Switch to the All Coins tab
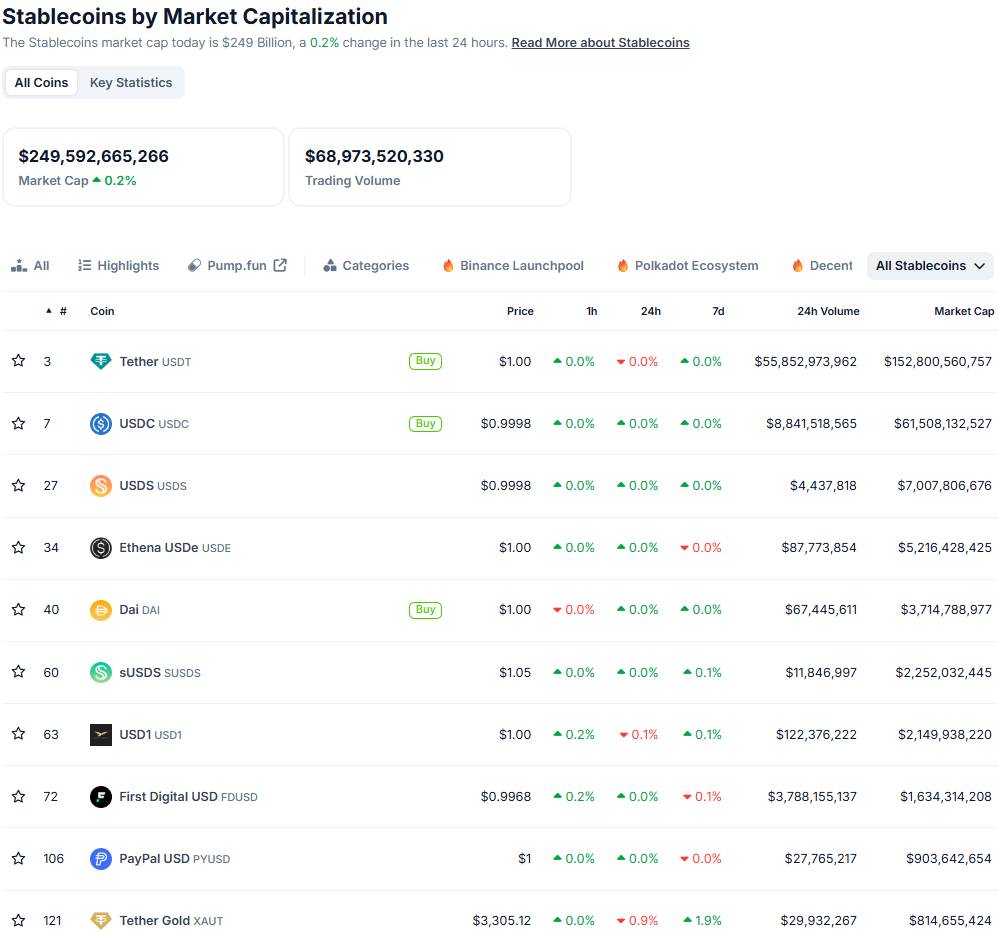 [41, 83]
